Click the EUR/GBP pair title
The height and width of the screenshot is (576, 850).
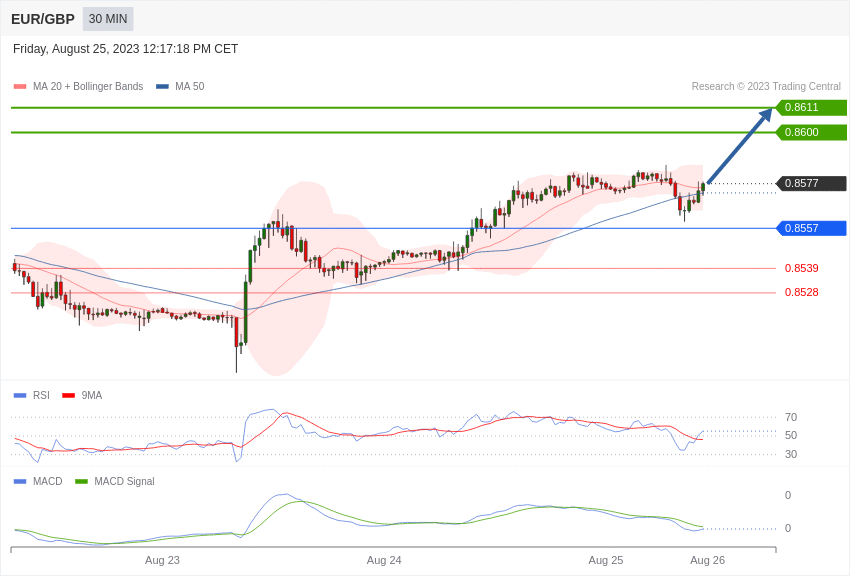point(43,20)
